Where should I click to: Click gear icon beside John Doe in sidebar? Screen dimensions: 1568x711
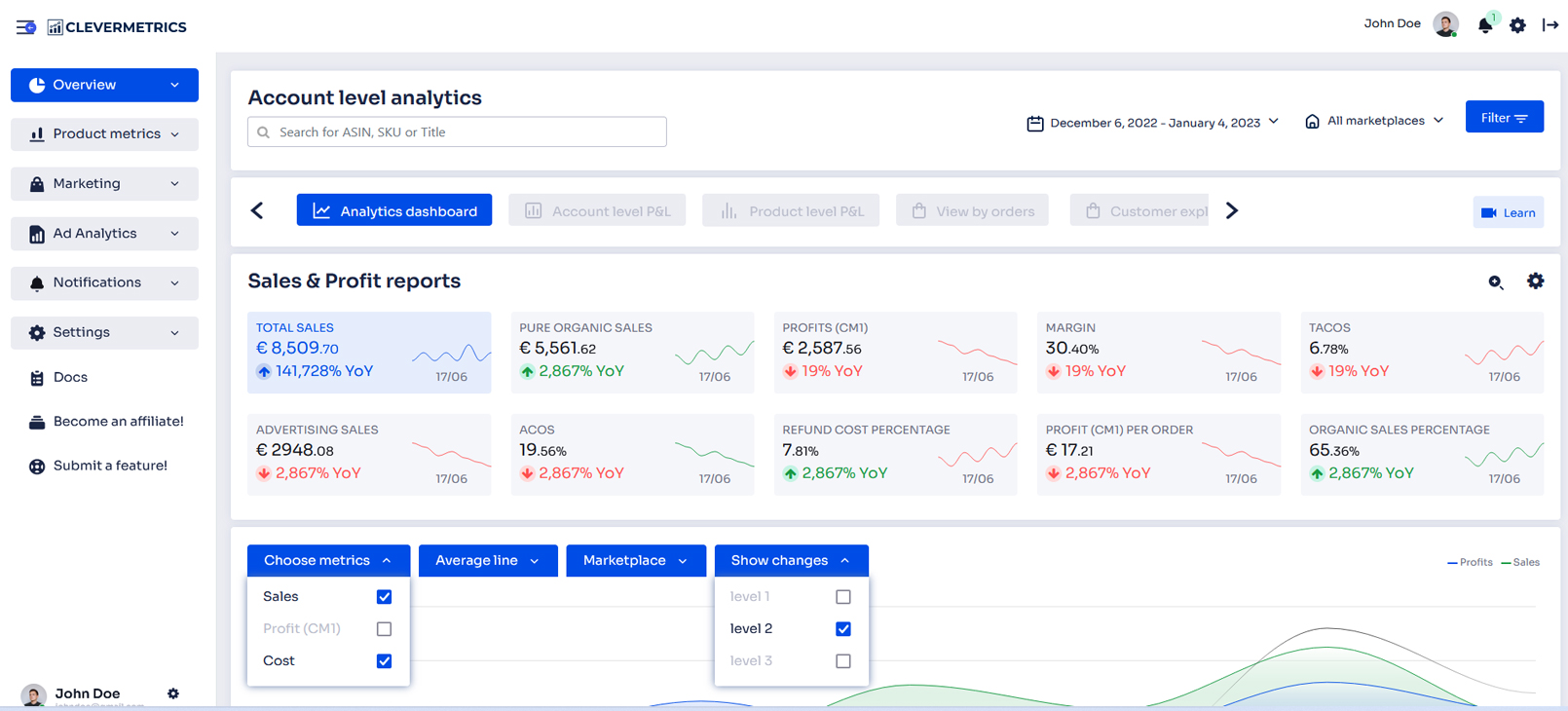coord(173,693)
